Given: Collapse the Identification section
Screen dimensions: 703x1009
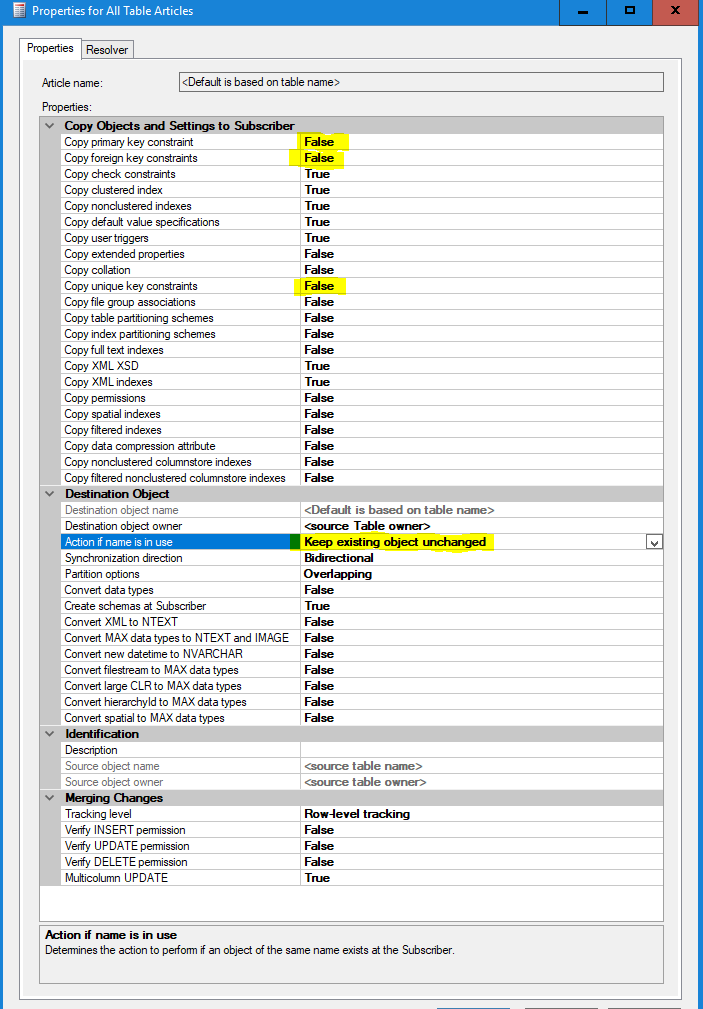Looking at the screenshot, I should (50, 734).
